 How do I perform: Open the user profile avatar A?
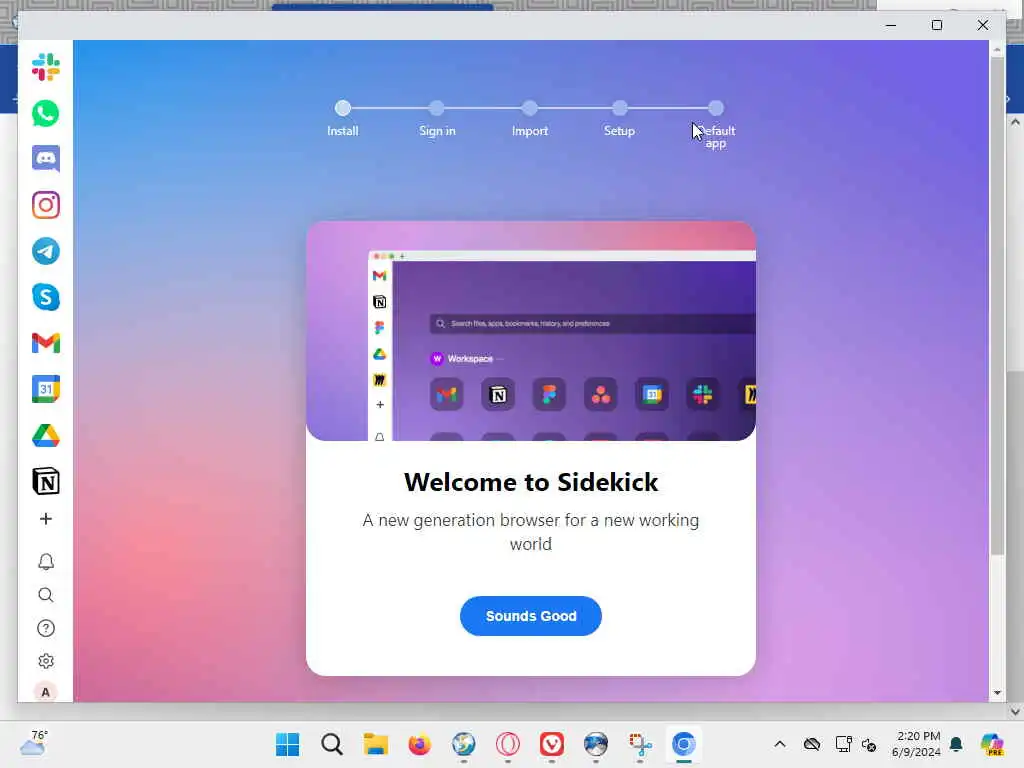46,692
